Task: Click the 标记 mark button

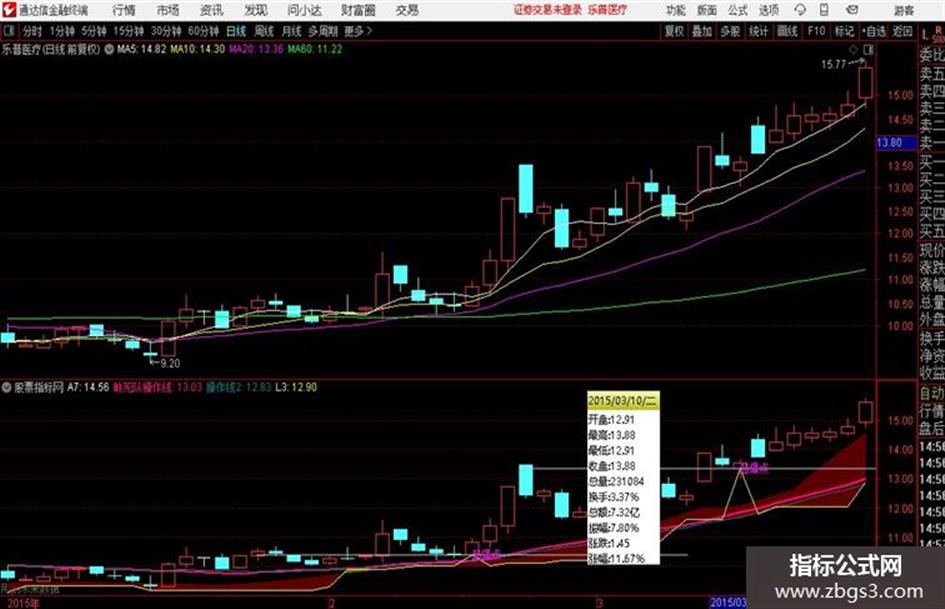Action: pos(844,31)
